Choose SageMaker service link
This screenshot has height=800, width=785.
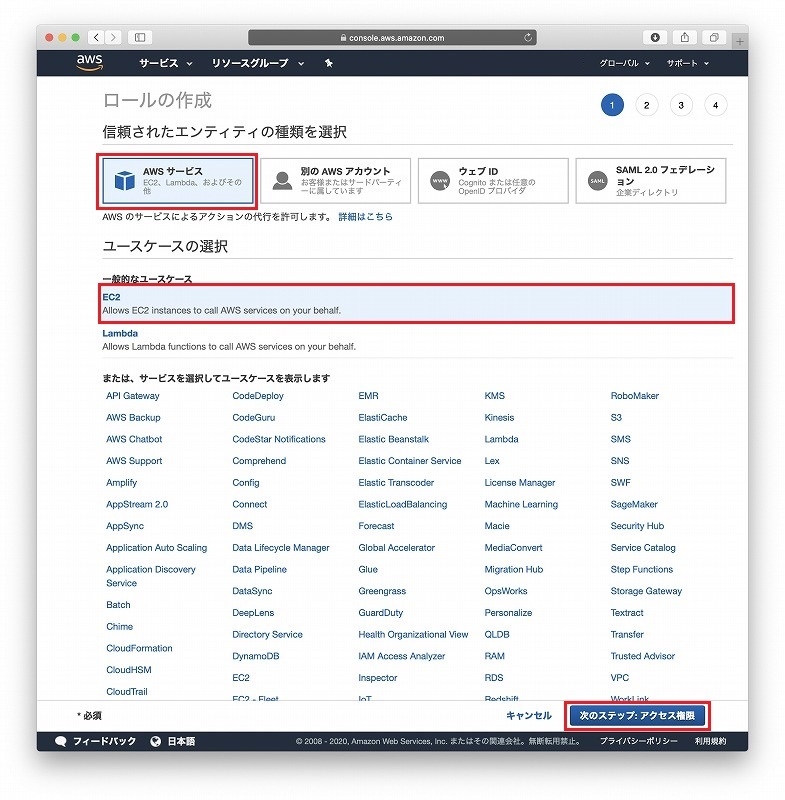click(634, 505)
